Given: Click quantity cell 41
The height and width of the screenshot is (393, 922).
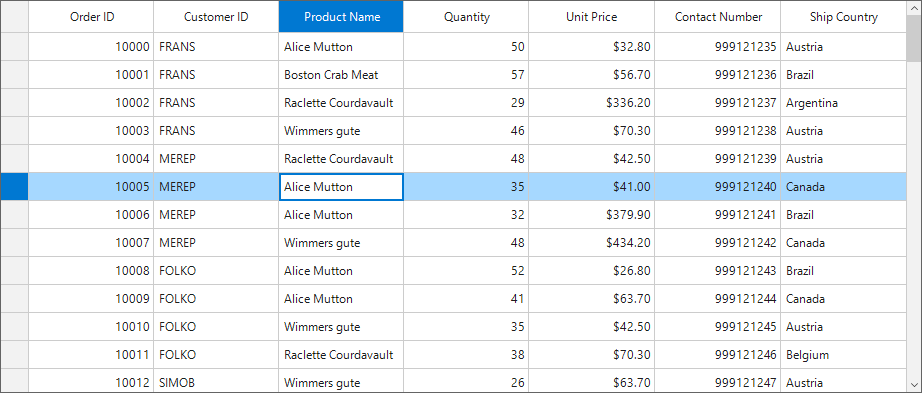Looking at the screenshot, I should click(466, 299).
